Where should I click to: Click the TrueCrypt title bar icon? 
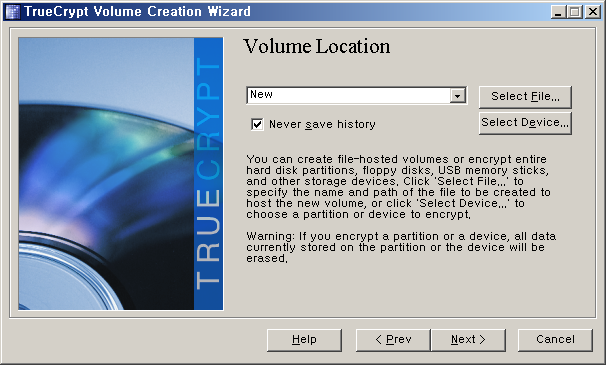point(12,12)
